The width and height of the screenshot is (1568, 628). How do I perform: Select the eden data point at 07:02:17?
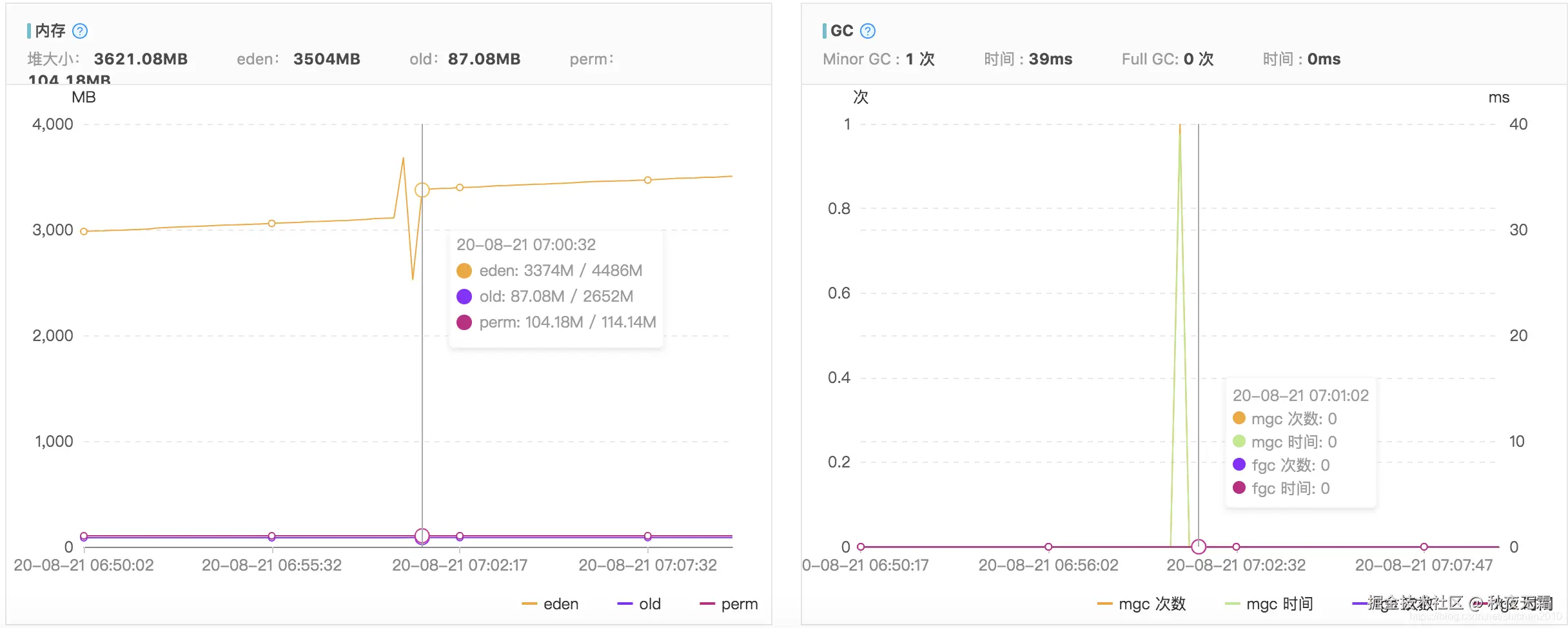[460, 188]
